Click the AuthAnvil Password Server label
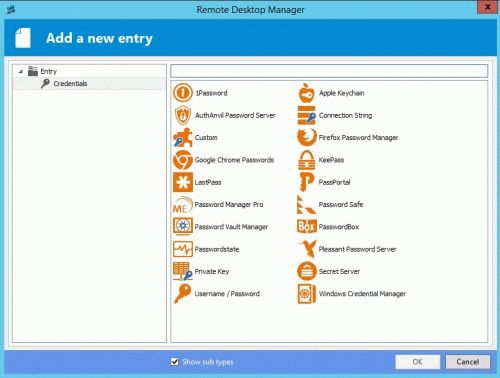Image resolution: width=500 pixels, height=378 pixels. tap(235, 115)
